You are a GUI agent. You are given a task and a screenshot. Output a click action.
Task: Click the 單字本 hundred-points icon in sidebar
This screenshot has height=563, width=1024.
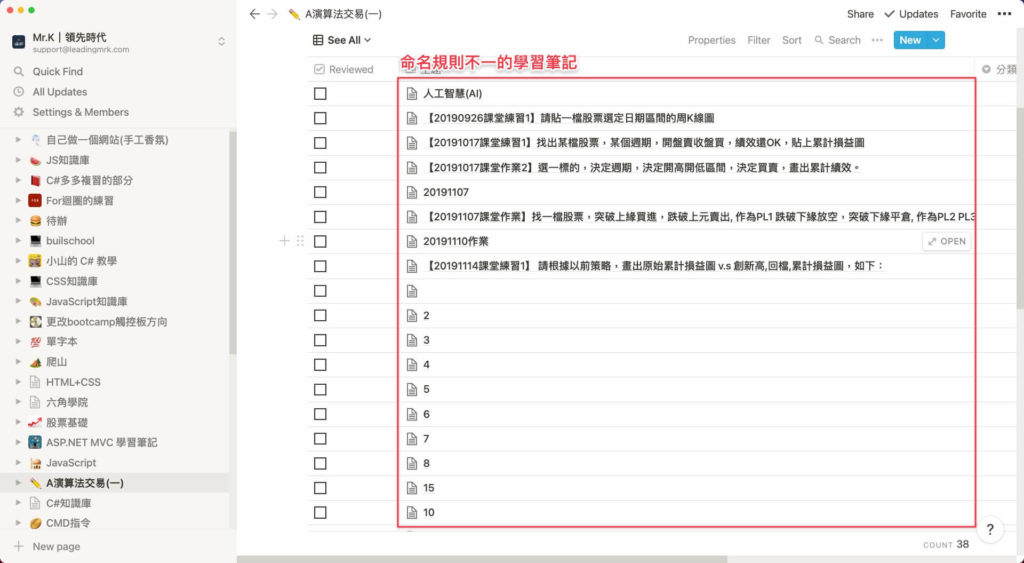click(x=35, y=342)
